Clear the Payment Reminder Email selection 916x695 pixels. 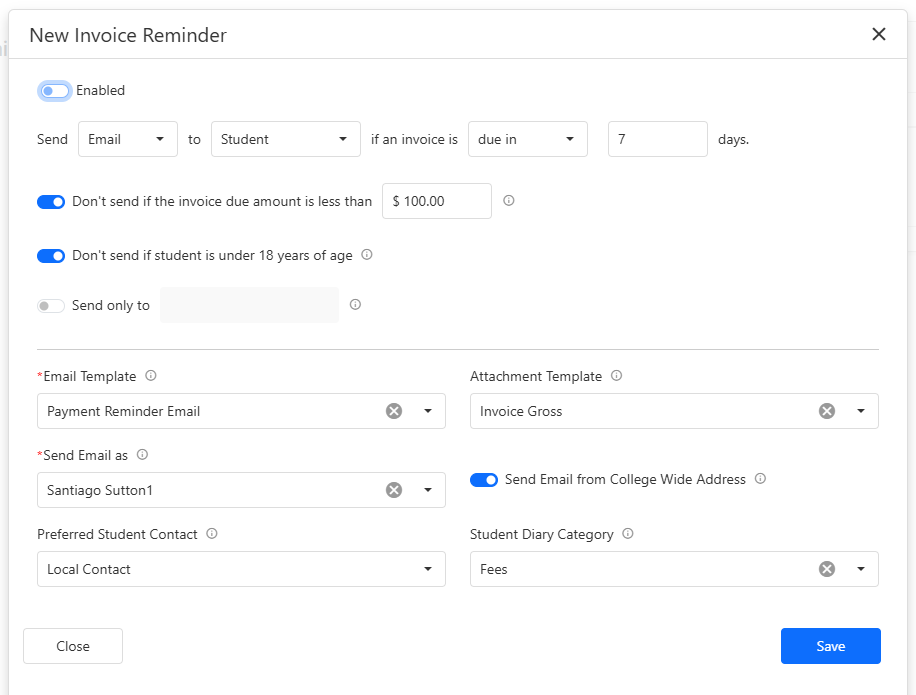pos(394,411)
